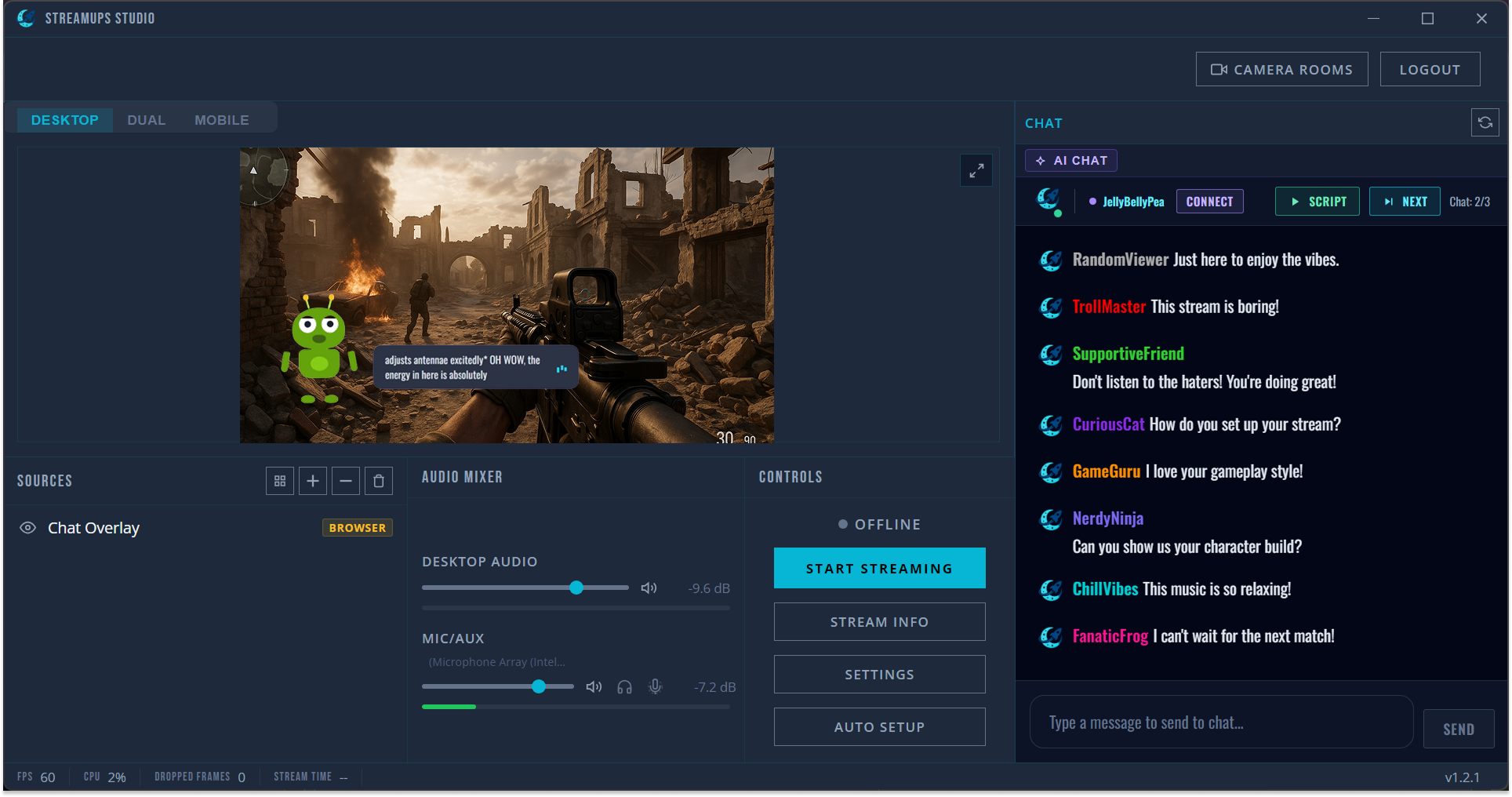Connect to JellyBellyPea's chat
Screen dimensions: 1512x797
(1209, 201)
